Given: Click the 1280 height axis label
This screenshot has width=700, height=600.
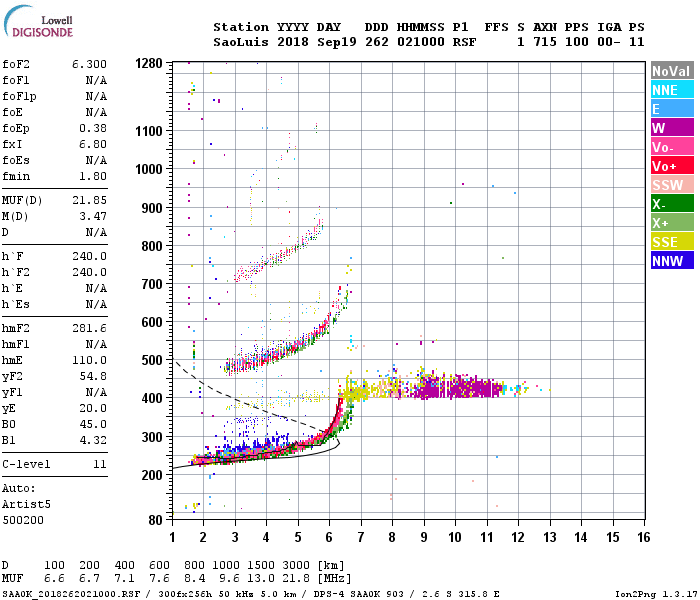Looking at the screenshot, I should click(149, 63).
